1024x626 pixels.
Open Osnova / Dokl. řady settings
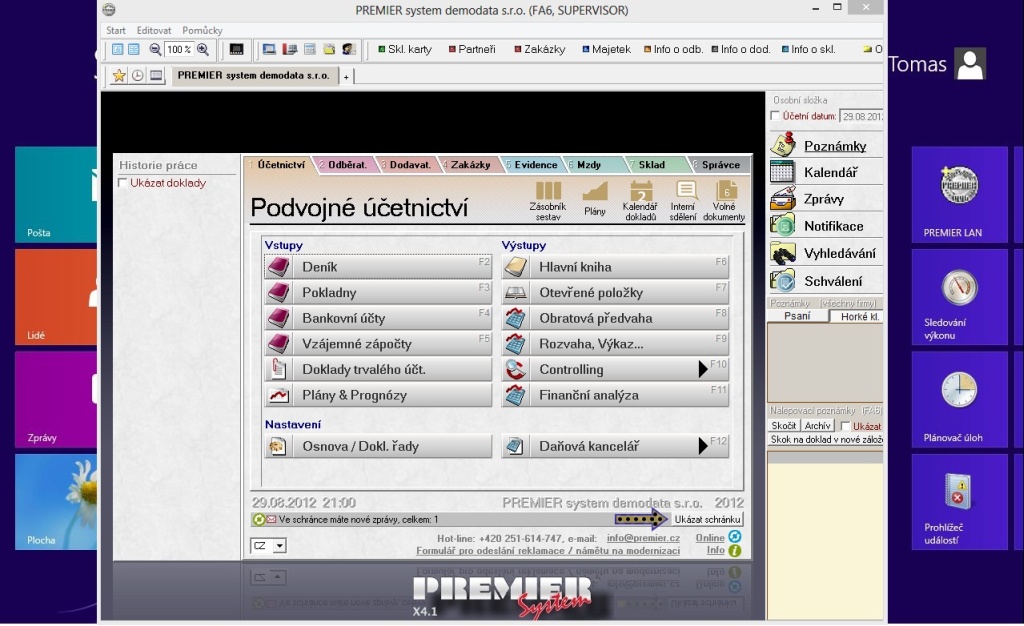point(378,446)
